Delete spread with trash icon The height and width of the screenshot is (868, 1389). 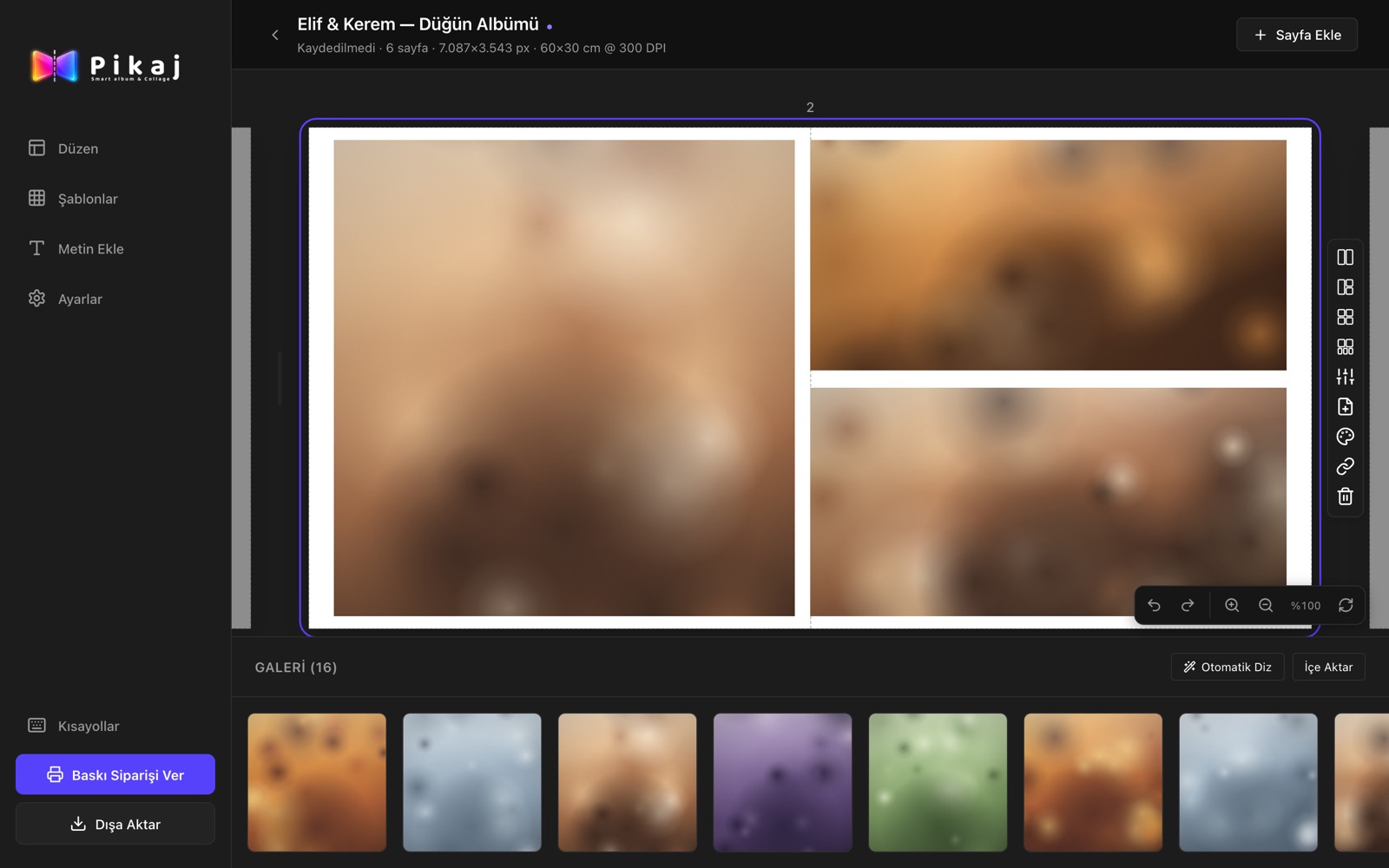[1345, 496]
